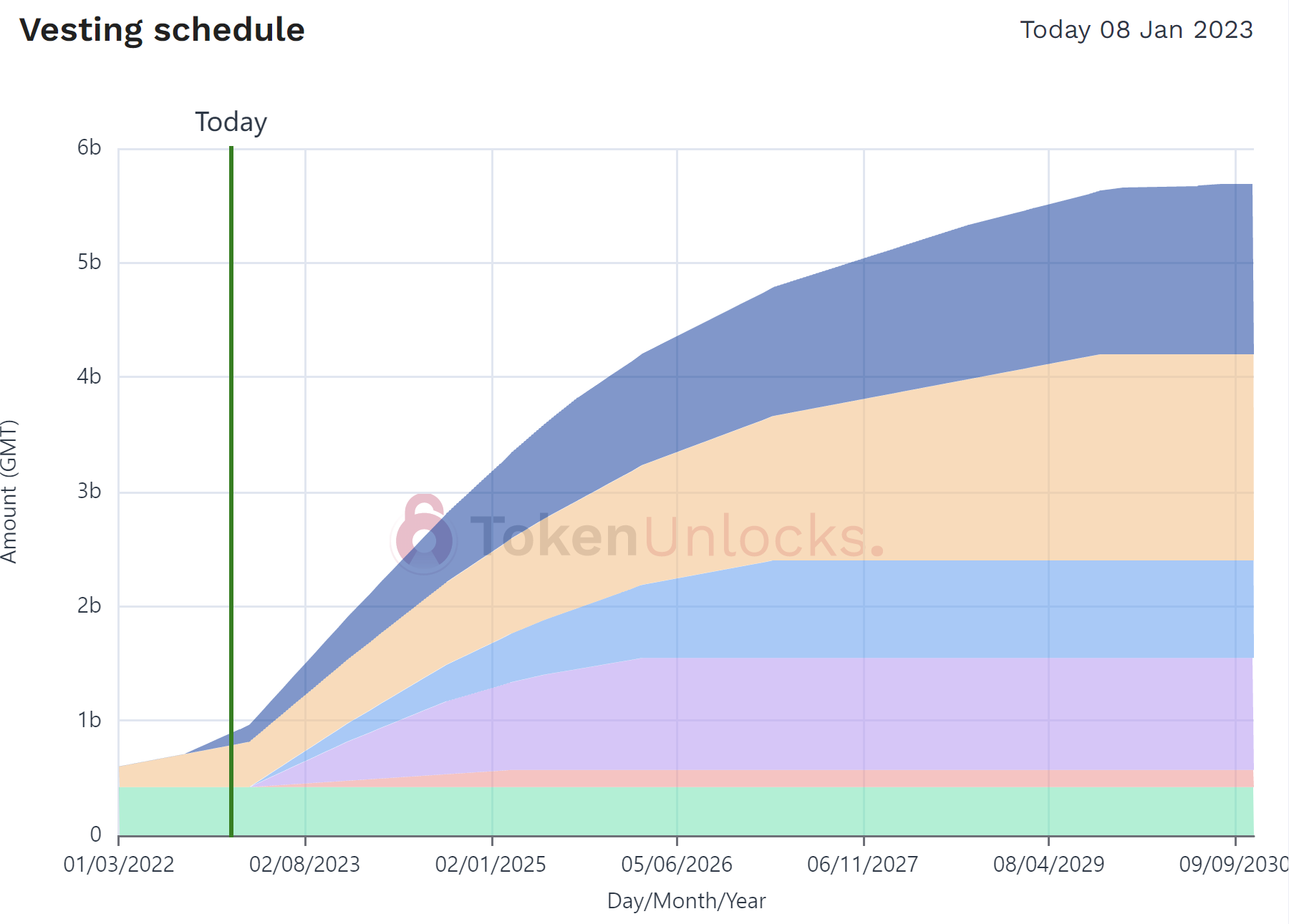
Task: Click the 02/08/2023 x-axis date label
Action: [305, 865]
